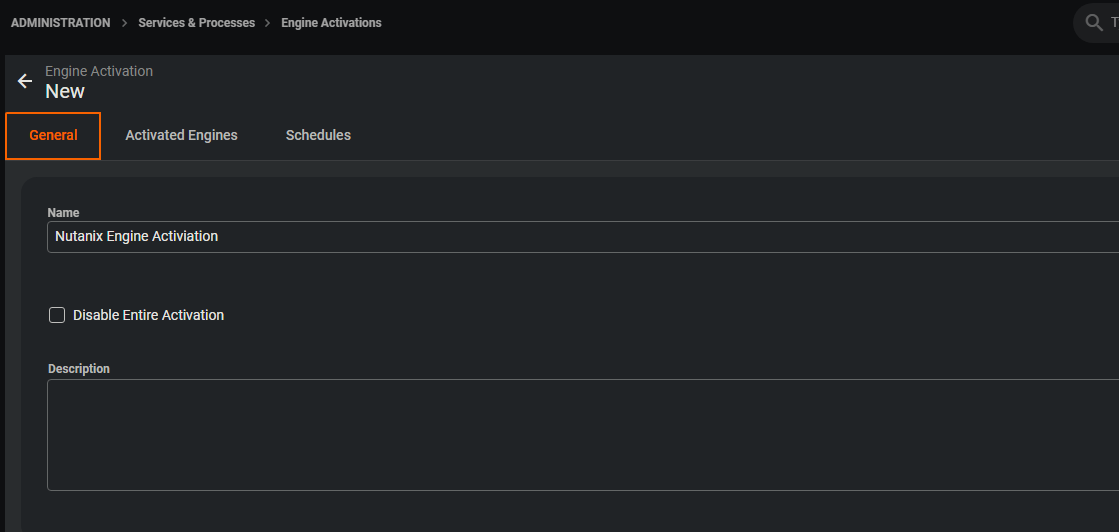Click the Disable Entire Activation label text
Viewport: 1119px width, 532px height.
148,315
